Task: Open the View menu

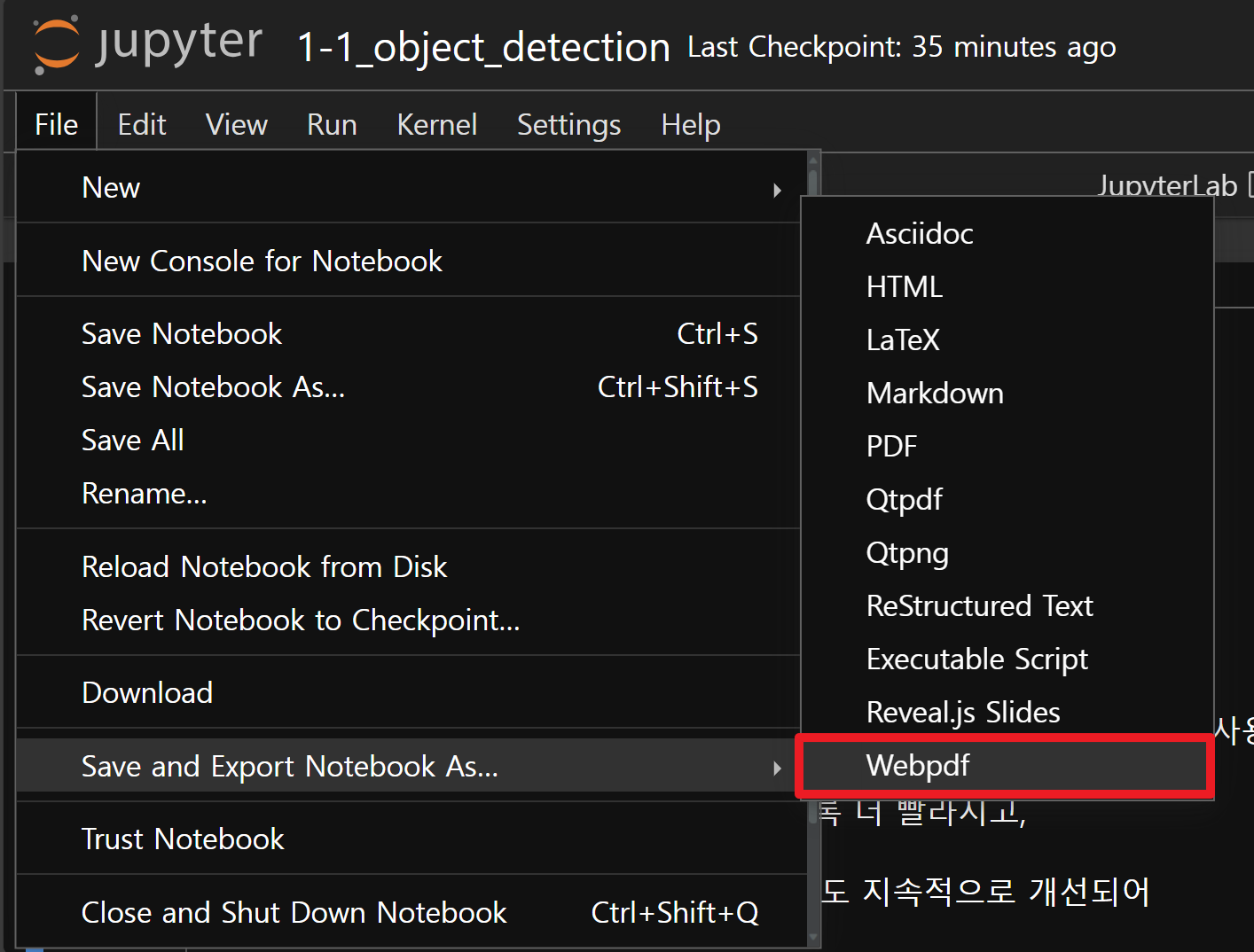Action: (237, 124)
